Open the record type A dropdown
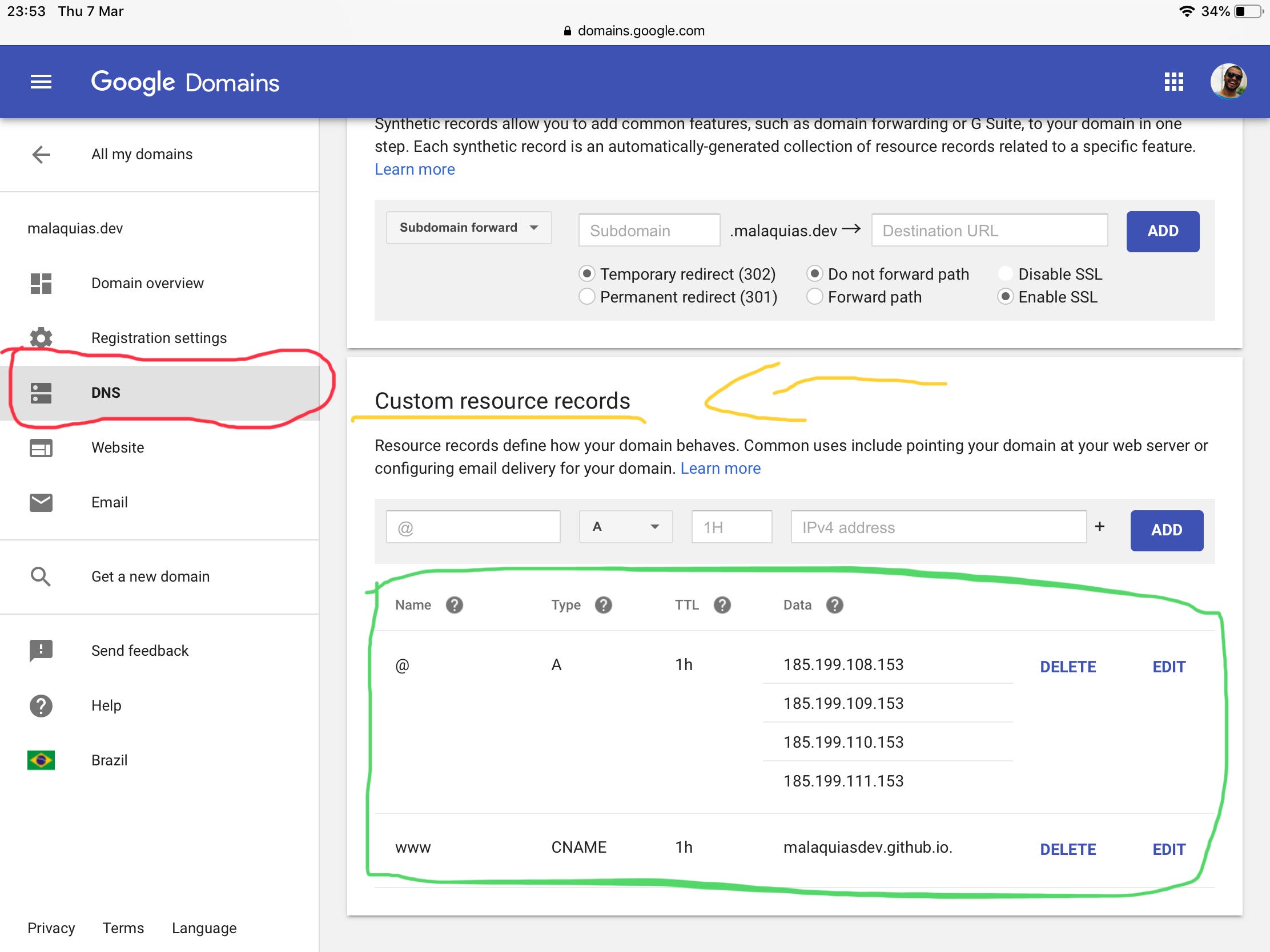 point(626,526)
